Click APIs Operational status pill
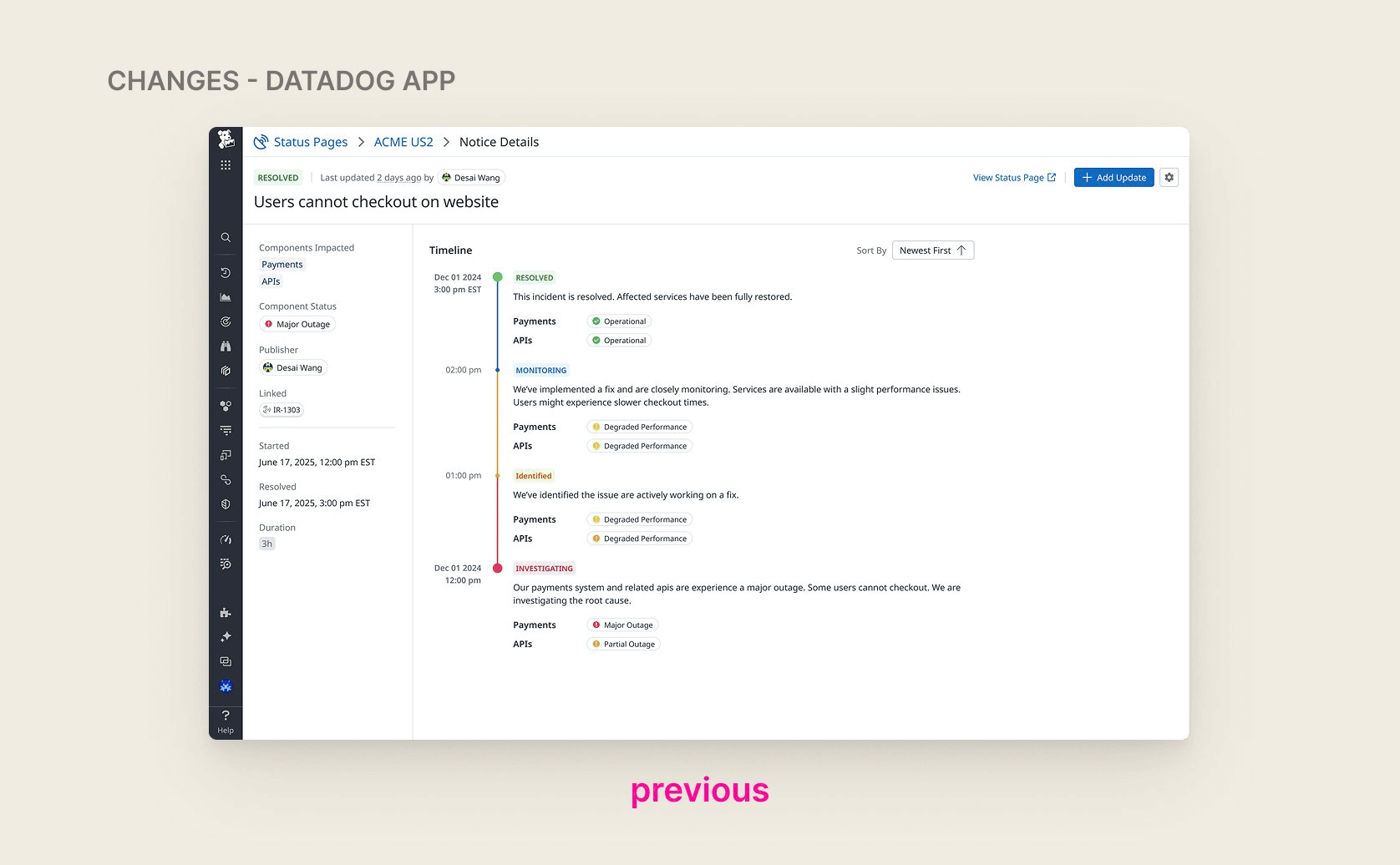 (619, 341)
